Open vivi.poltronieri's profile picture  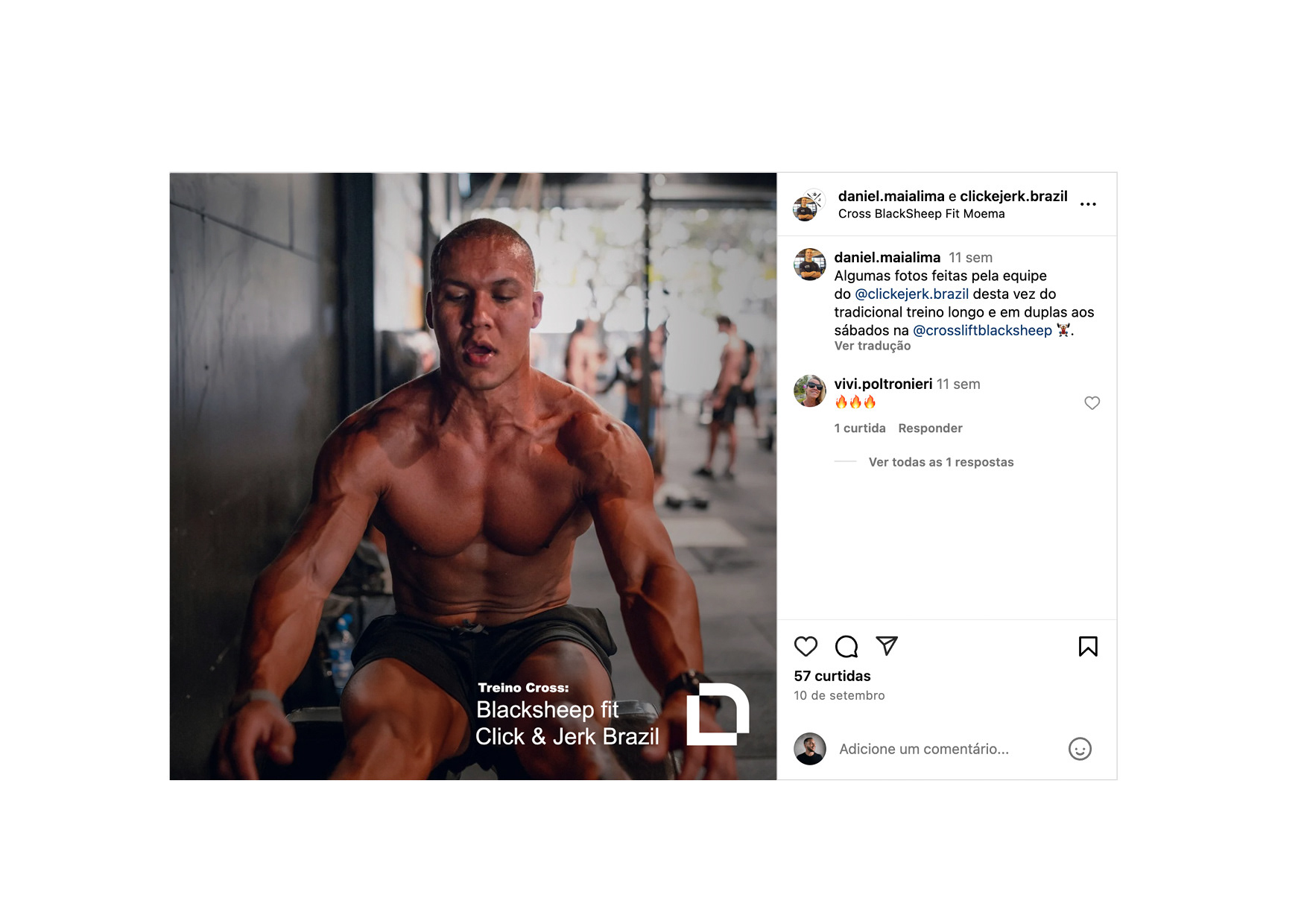point(810,391)
